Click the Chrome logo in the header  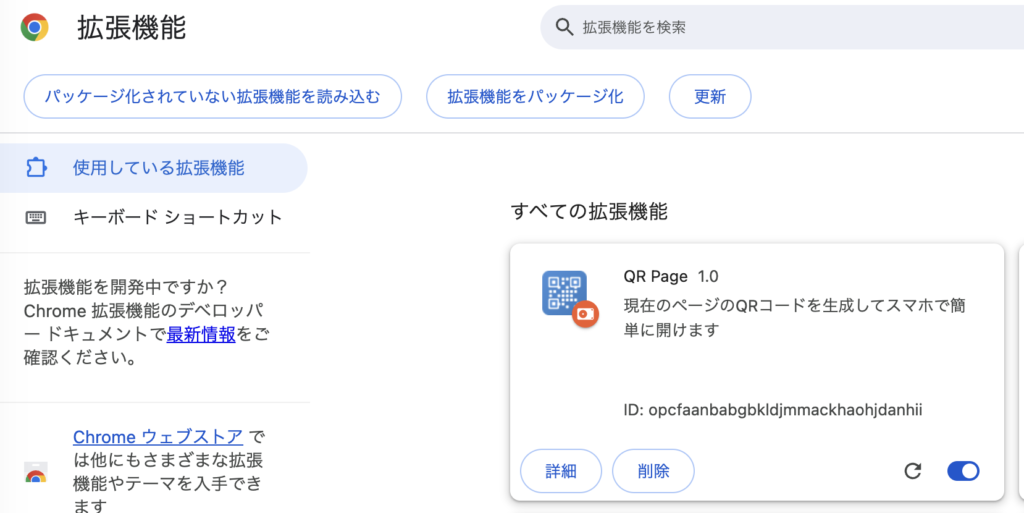coord(35,27)
